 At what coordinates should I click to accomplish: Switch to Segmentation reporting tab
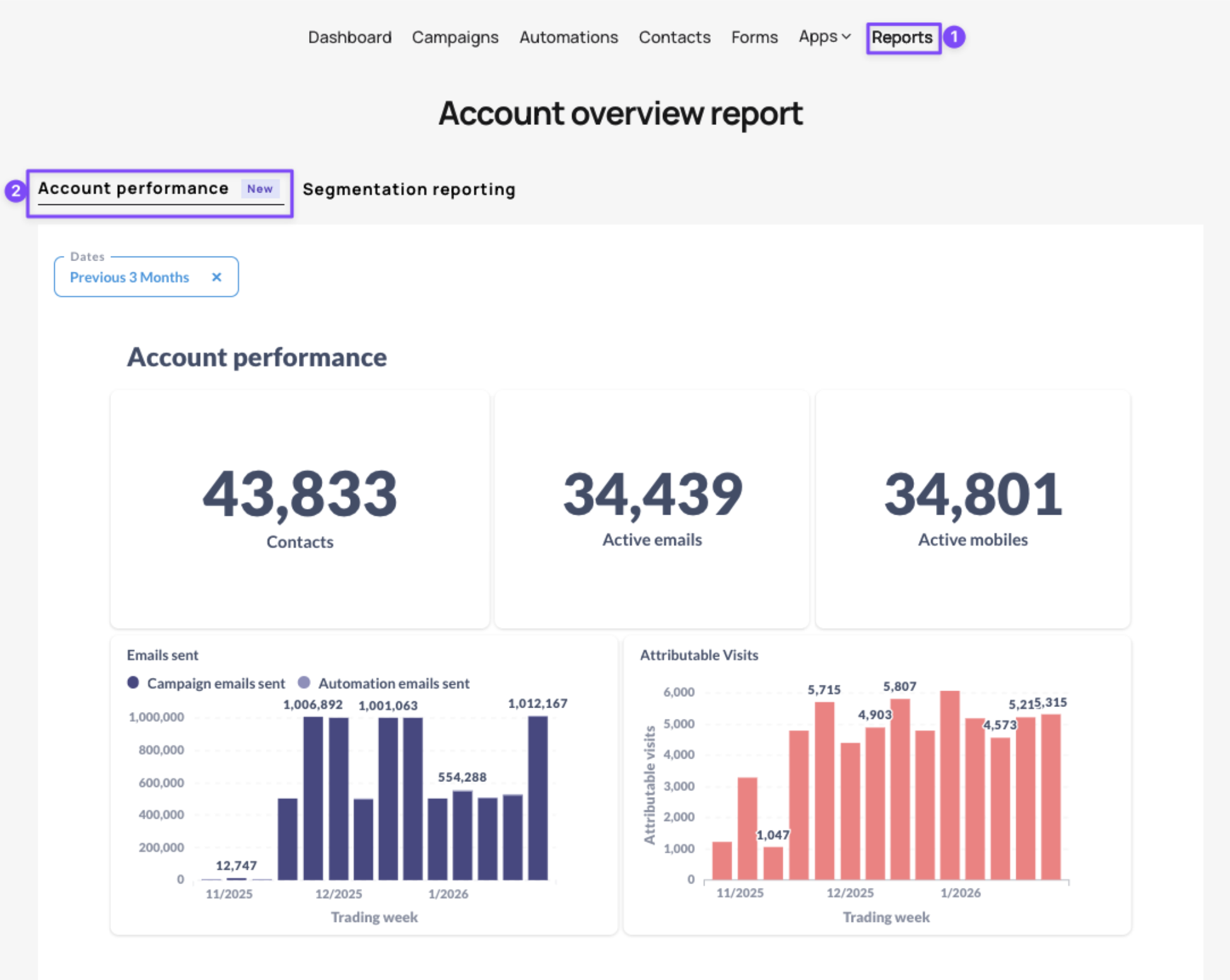[409, 189]
